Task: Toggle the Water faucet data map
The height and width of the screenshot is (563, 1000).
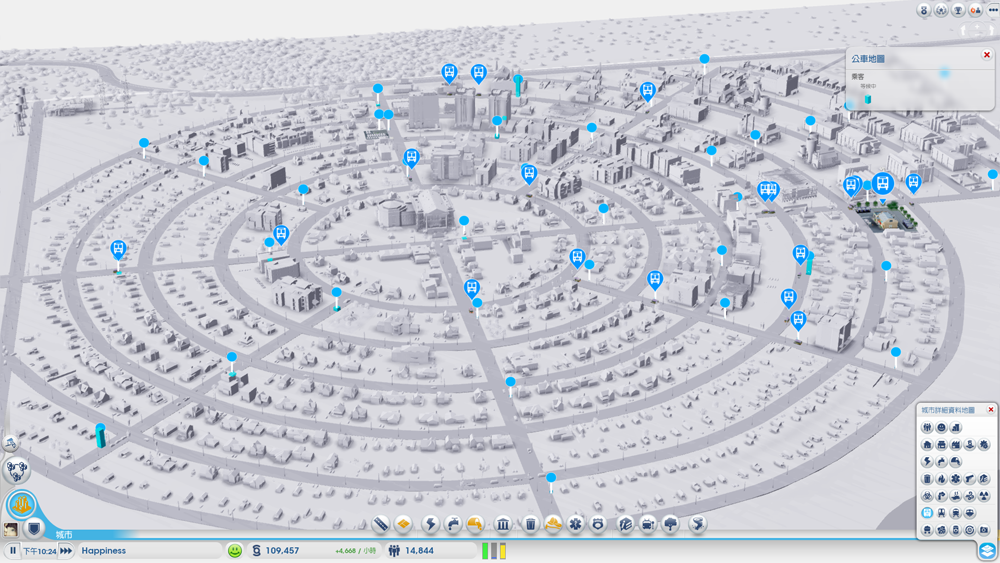Action: point(941,462)
